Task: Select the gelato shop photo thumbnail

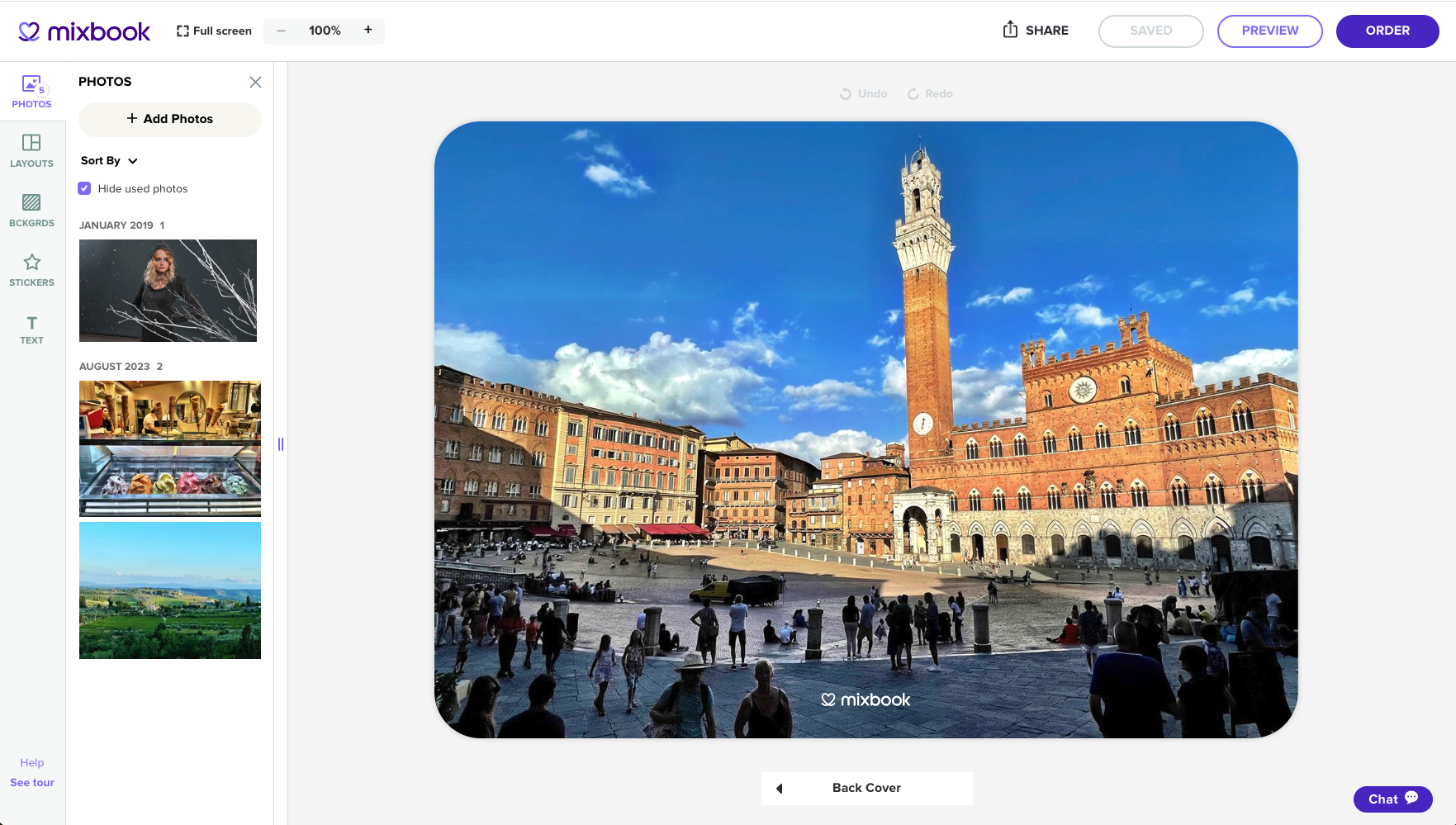Action: [170, 448]
